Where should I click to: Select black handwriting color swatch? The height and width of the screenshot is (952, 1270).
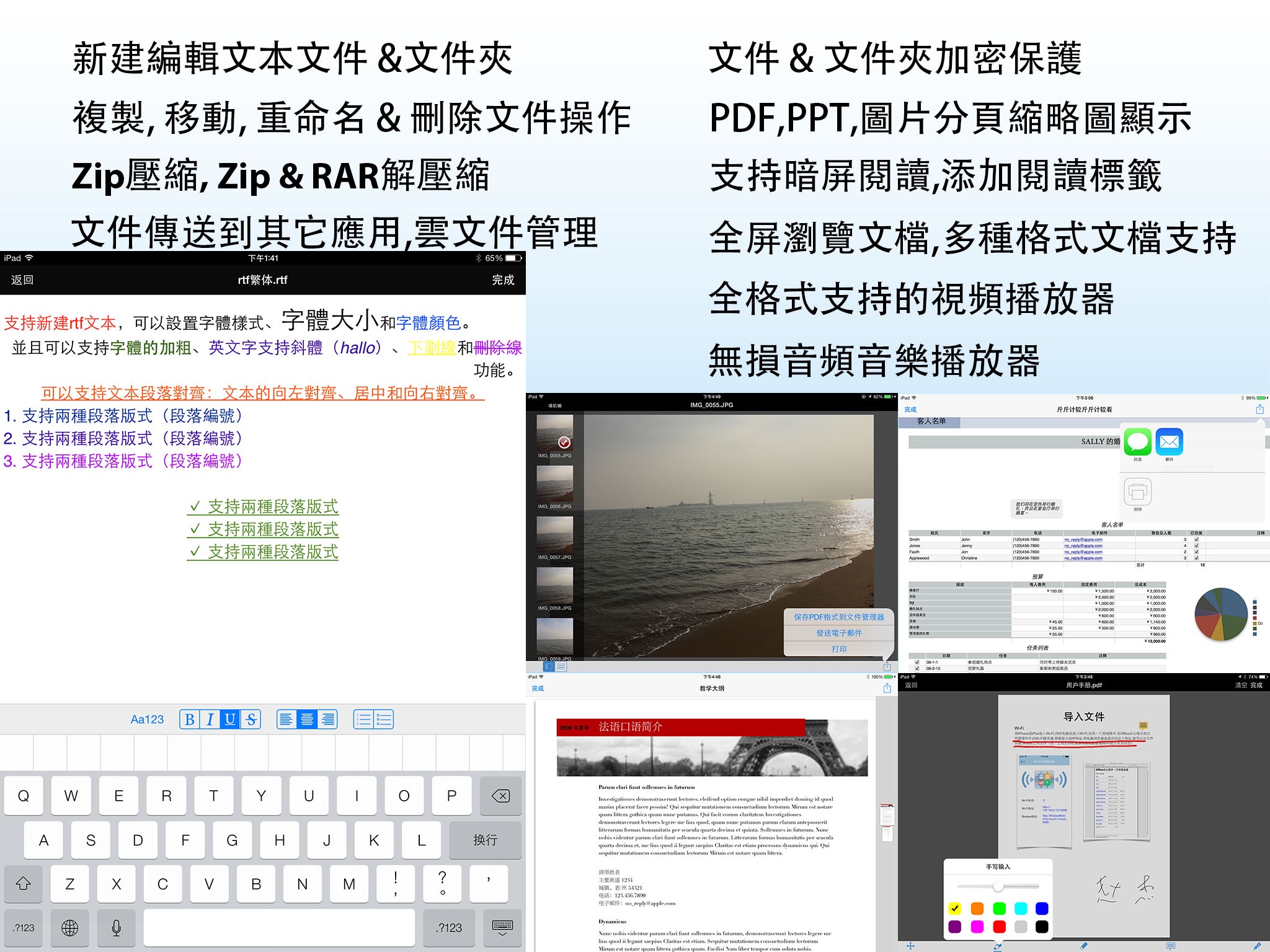[x=1042, y=927]
